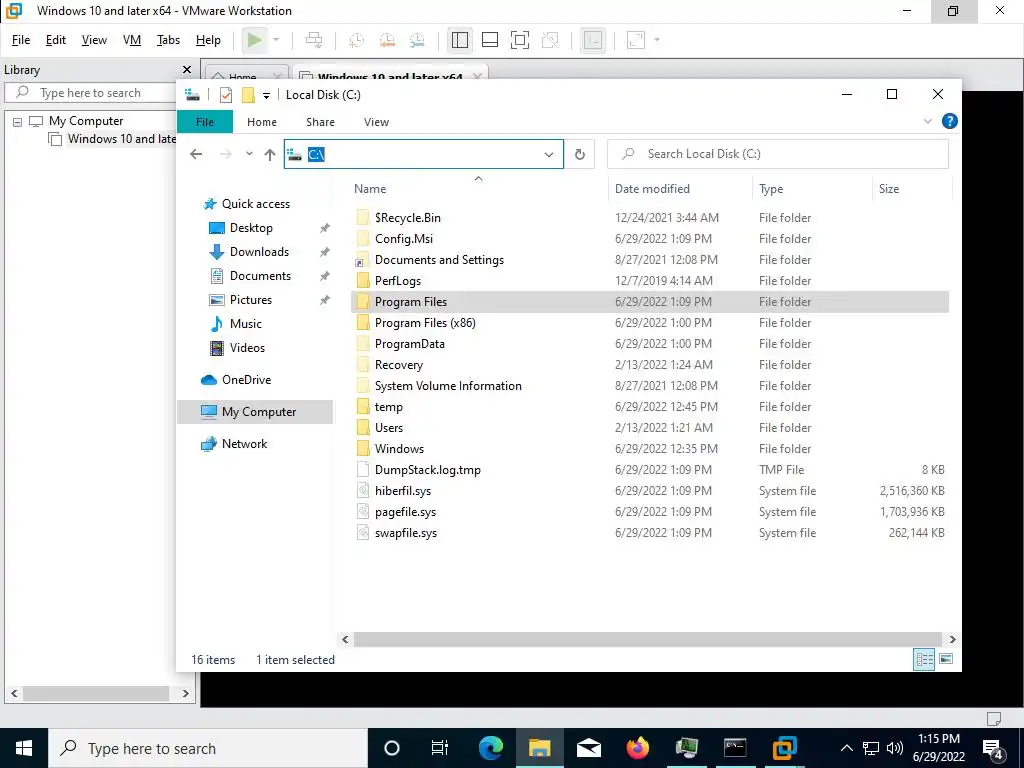Launch Microsoft Edge from the taskbar

point(491,748)
